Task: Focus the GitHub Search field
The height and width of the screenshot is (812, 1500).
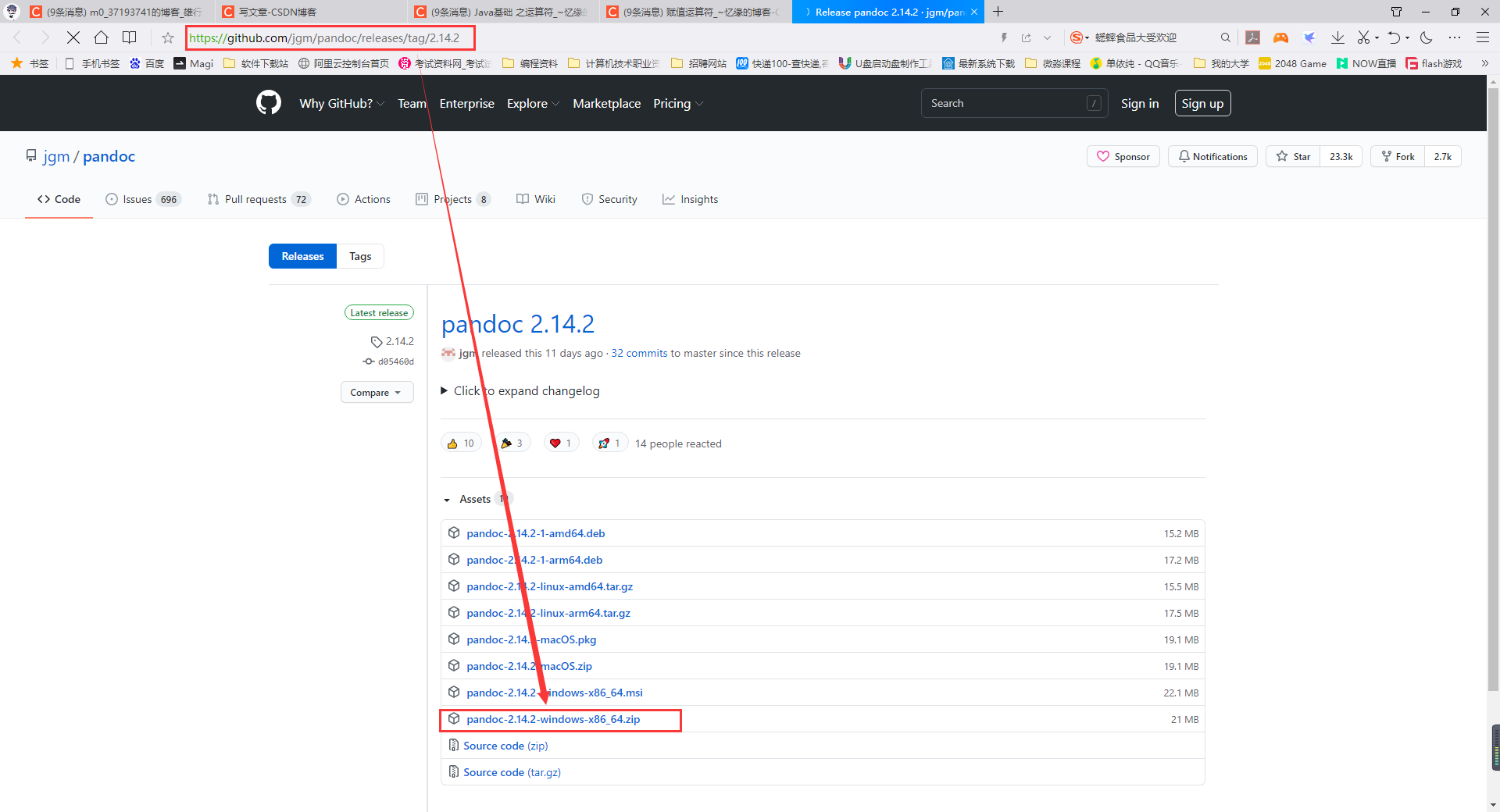Action: [1014, 103]
